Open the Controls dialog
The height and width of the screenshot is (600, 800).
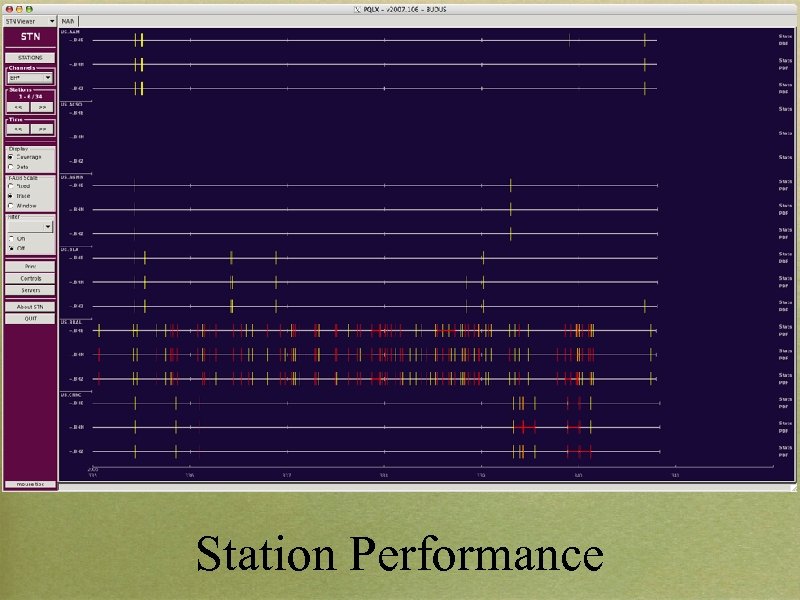[31, 278]
